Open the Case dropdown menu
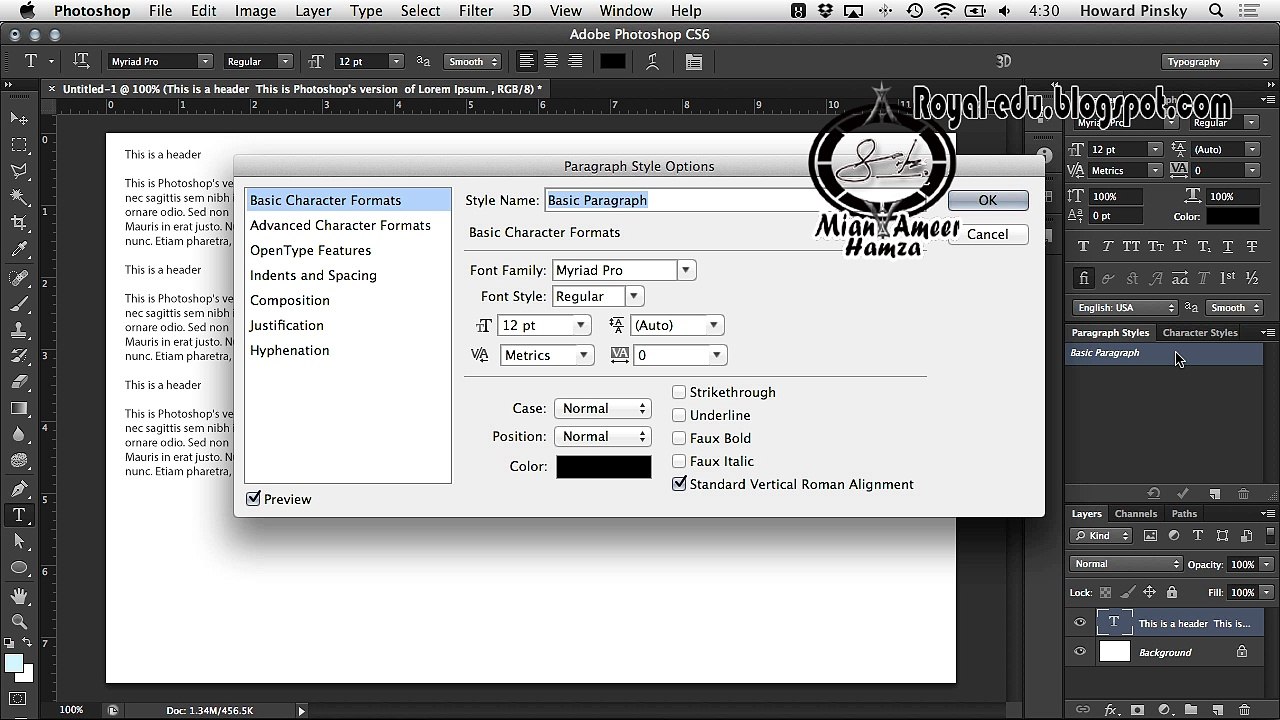 (x=602, y=408)
